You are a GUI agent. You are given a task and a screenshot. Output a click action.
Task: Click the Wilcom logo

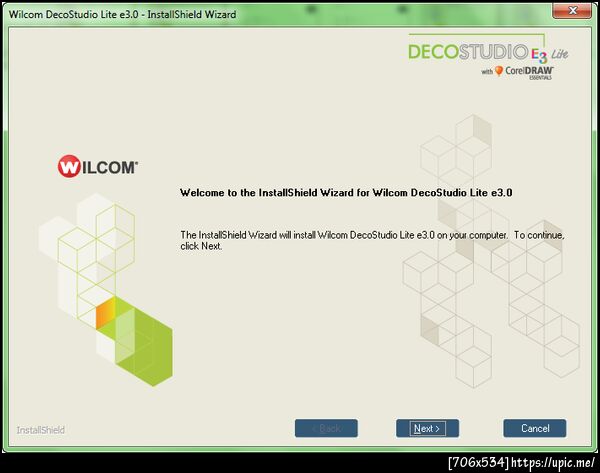coord(98,166)
